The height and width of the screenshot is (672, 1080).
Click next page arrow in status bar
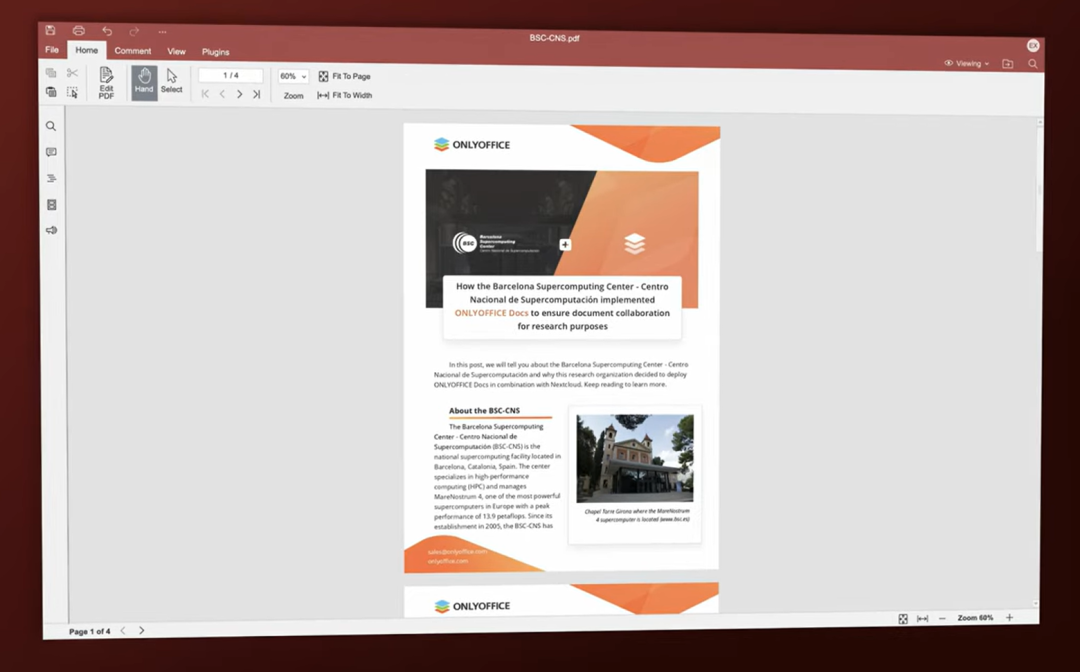142,630
